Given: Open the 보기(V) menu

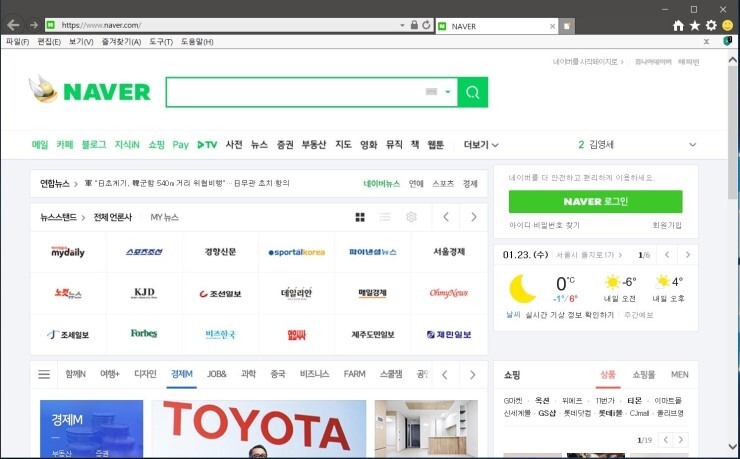Looking at the screenshot, I should [x=81, y=42].
